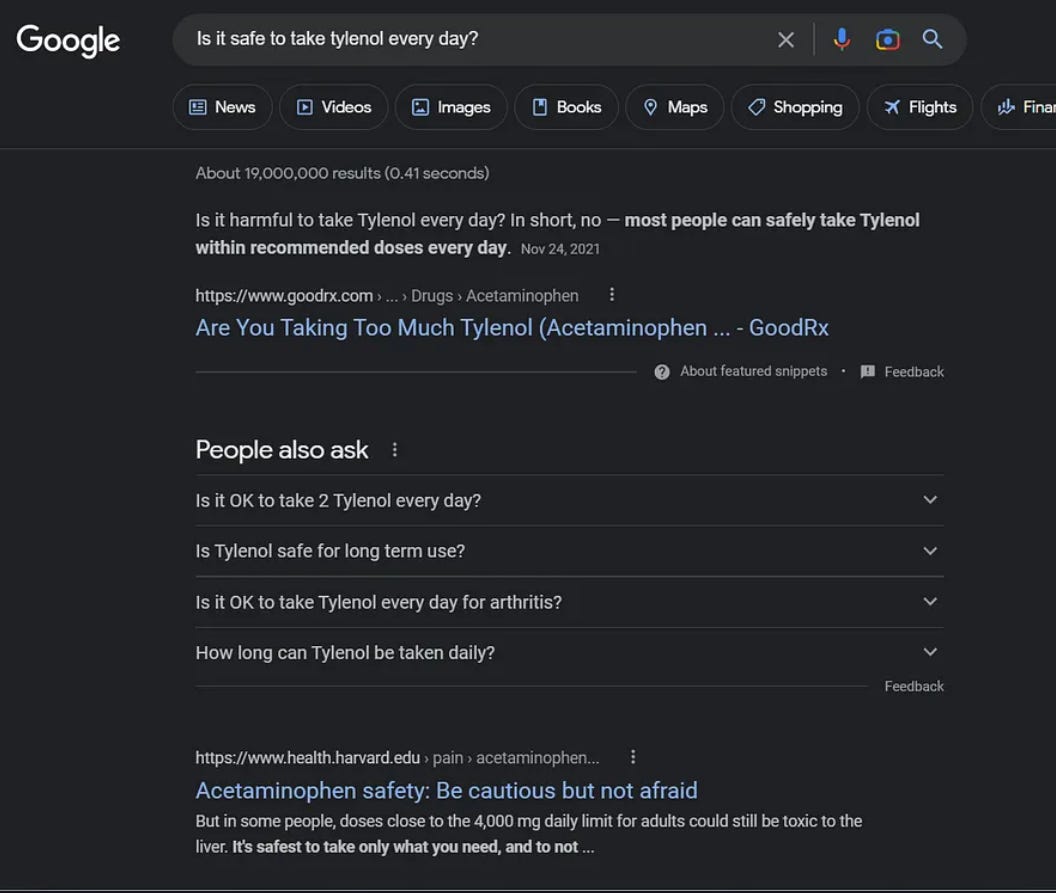Click the Google logo
The height and width of the screenshot is (893, 1056).
click(68, 40)
